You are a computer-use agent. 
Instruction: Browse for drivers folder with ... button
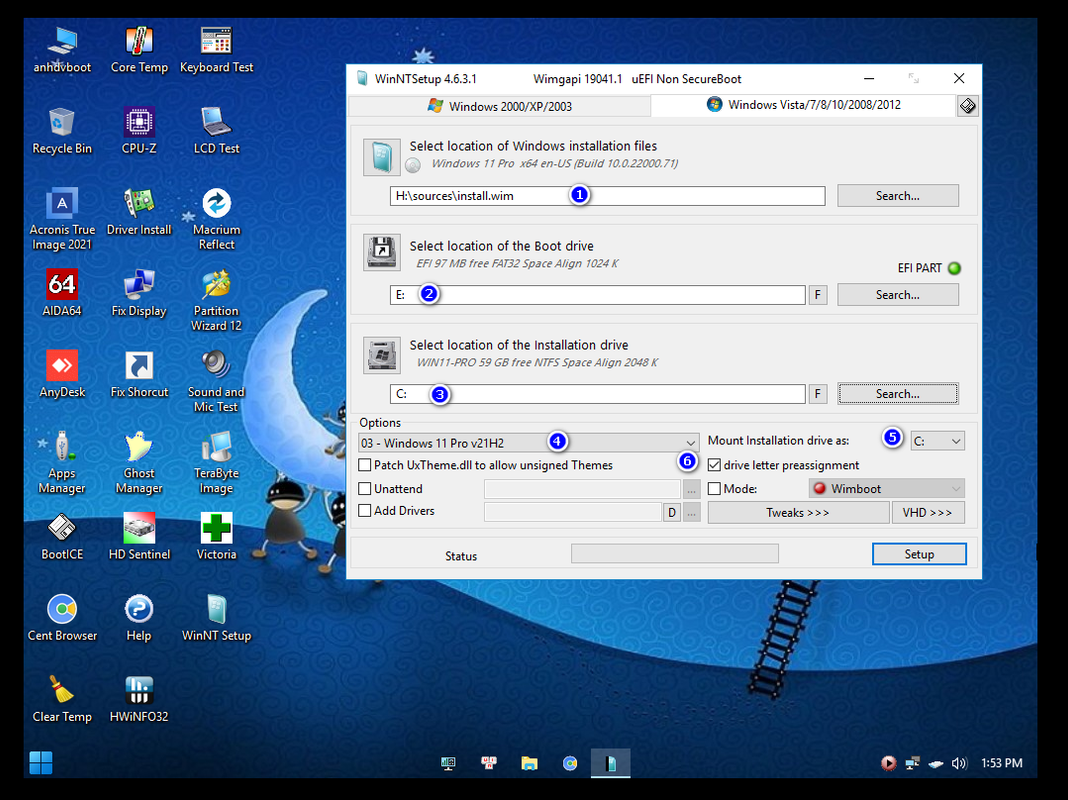coord(691,512)
